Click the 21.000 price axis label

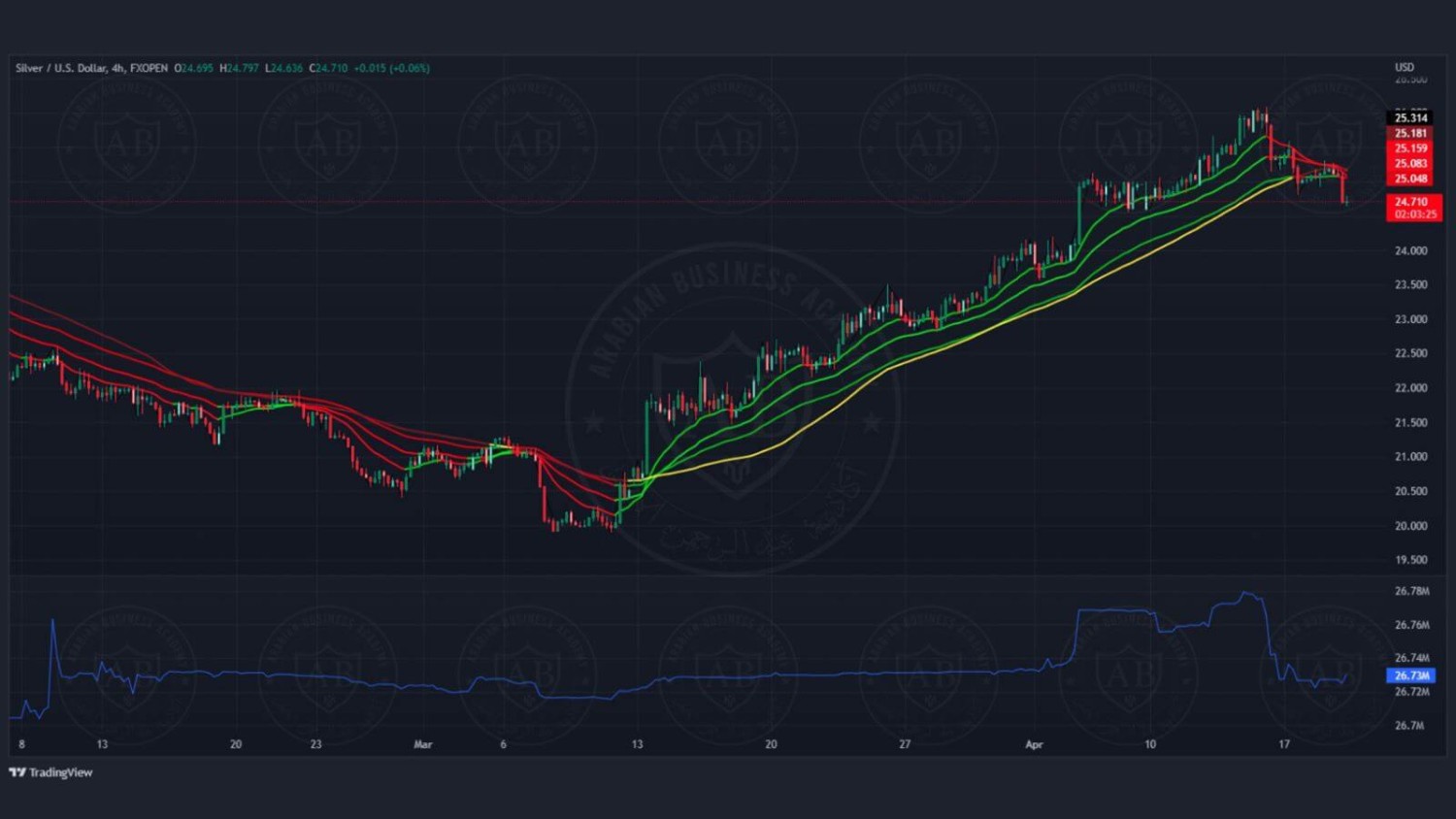click(x=1410, y=457)
